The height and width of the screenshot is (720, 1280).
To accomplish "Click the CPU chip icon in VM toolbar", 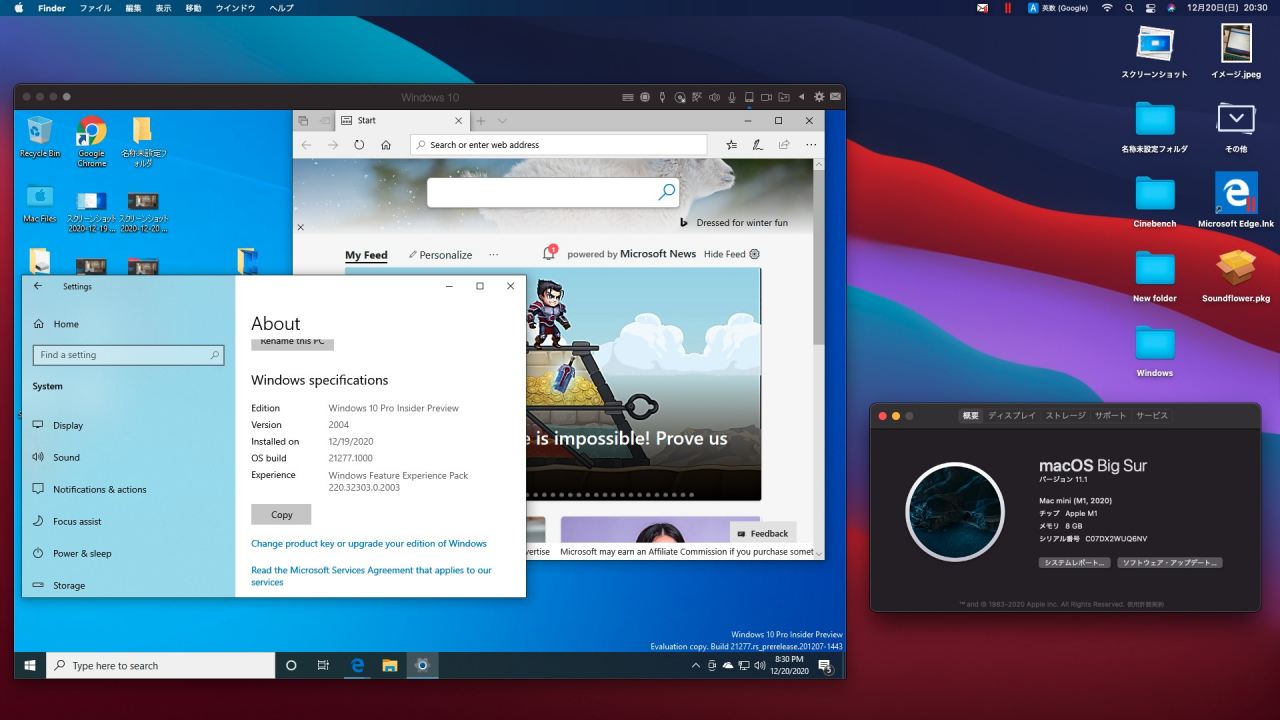I will (645, 97).
